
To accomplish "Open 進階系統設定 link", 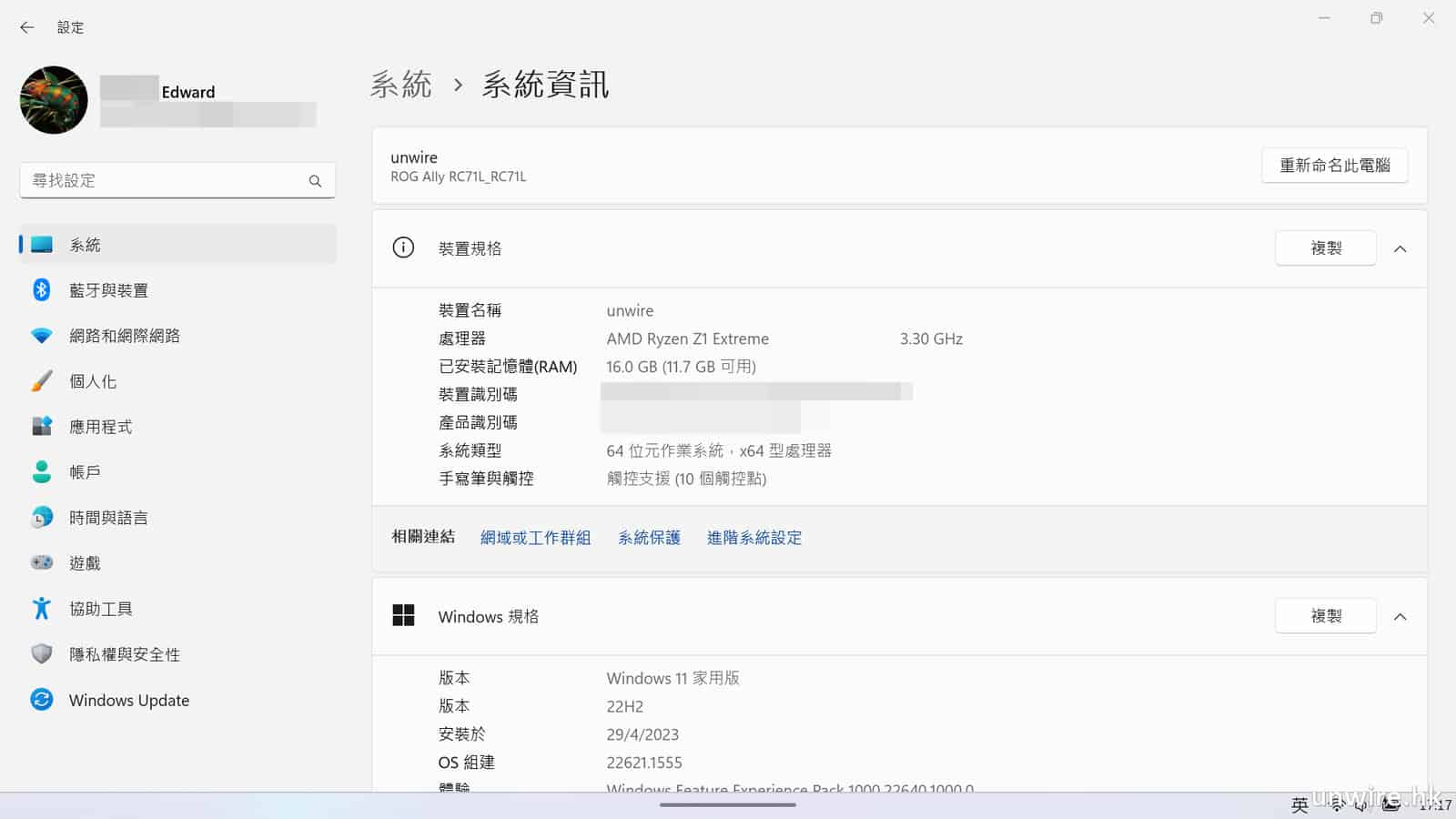I will 753,538.
